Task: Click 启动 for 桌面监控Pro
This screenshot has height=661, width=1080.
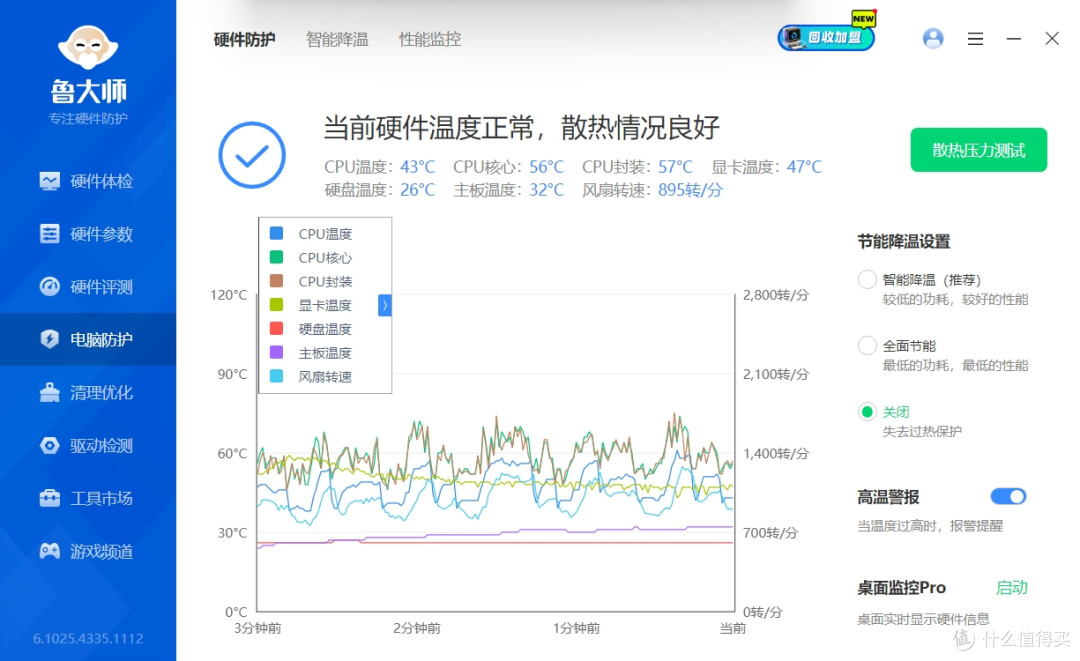Action: [x=1012, y=587]
